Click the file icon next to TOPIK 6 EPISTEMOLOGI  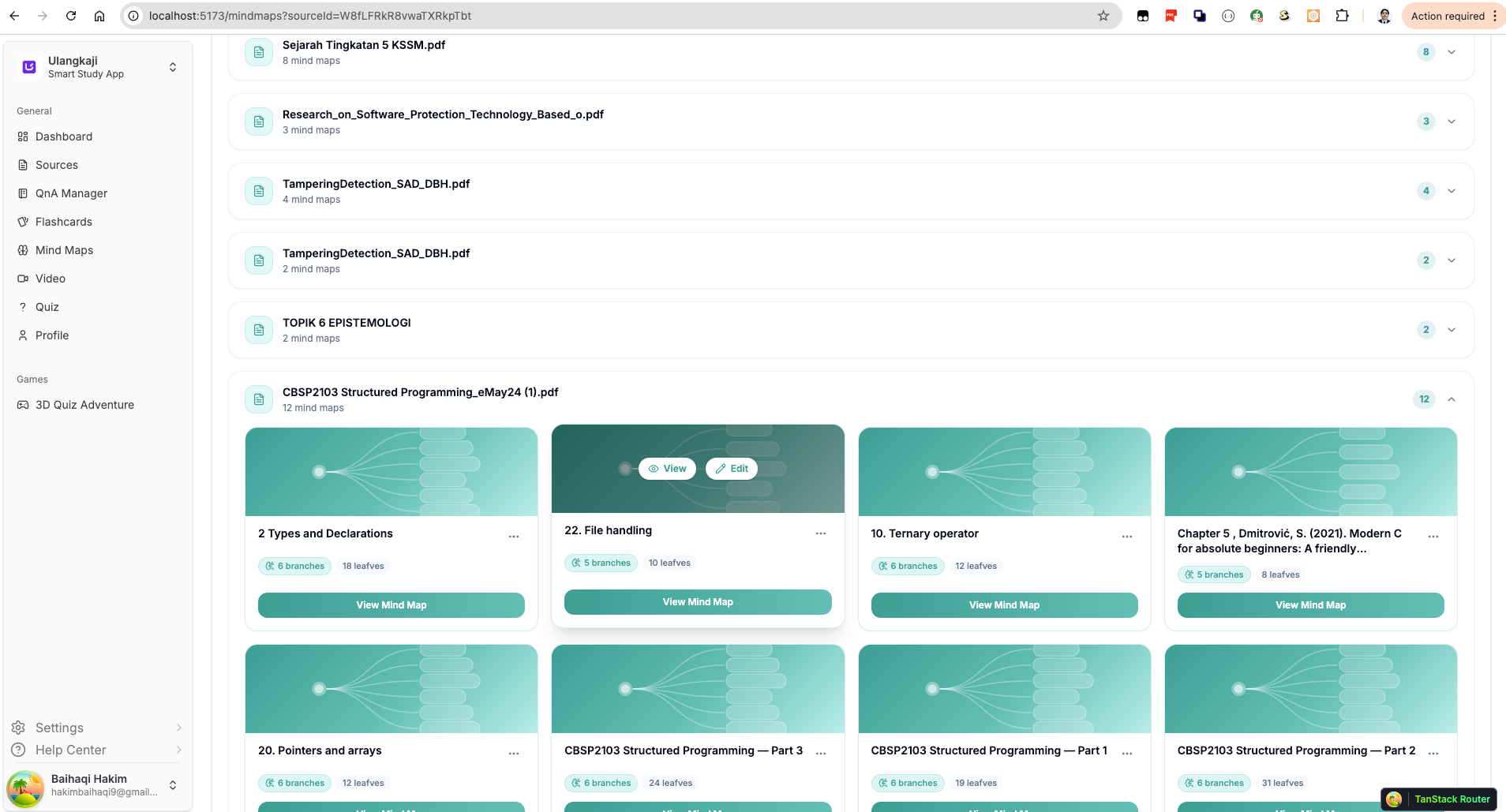(x=258, y=330)
